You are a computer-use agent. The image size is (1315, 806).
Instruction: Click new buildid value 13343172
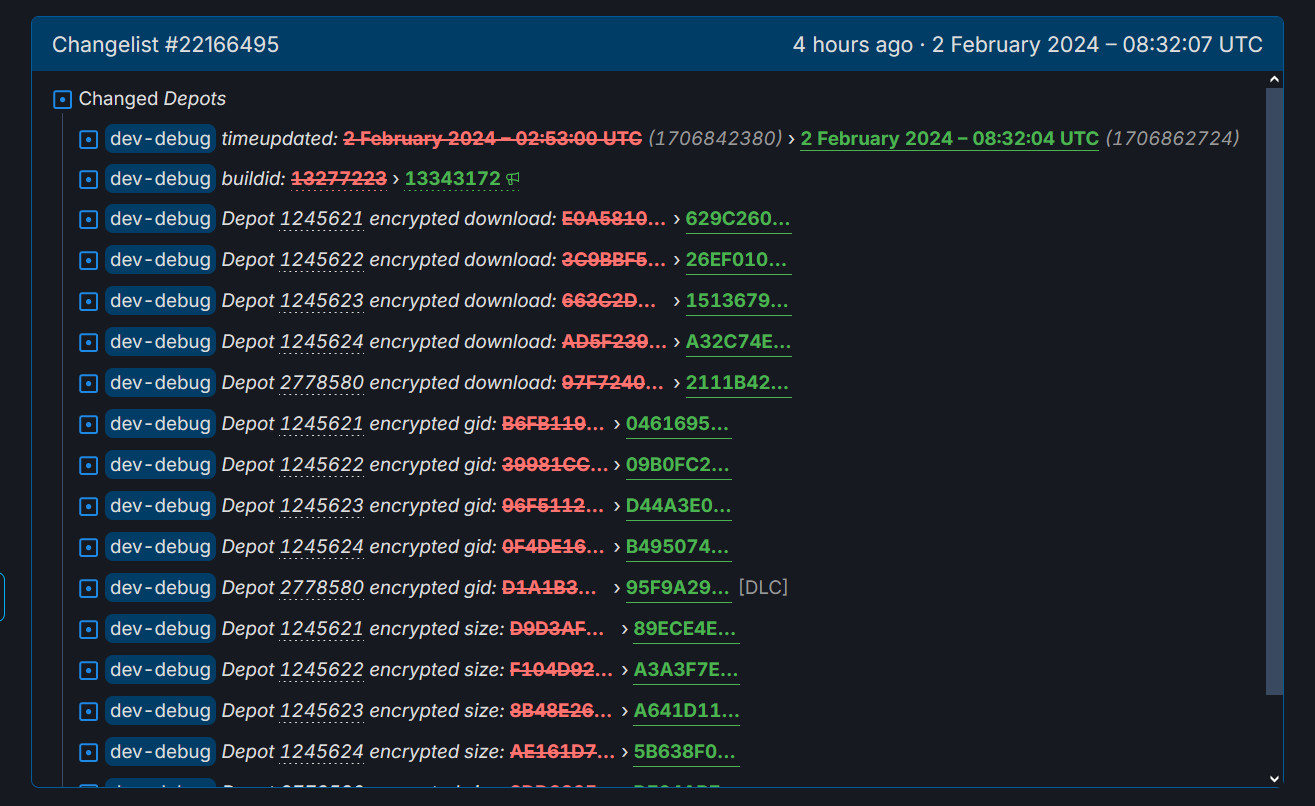pyautogui.click(x=452, y=179)
